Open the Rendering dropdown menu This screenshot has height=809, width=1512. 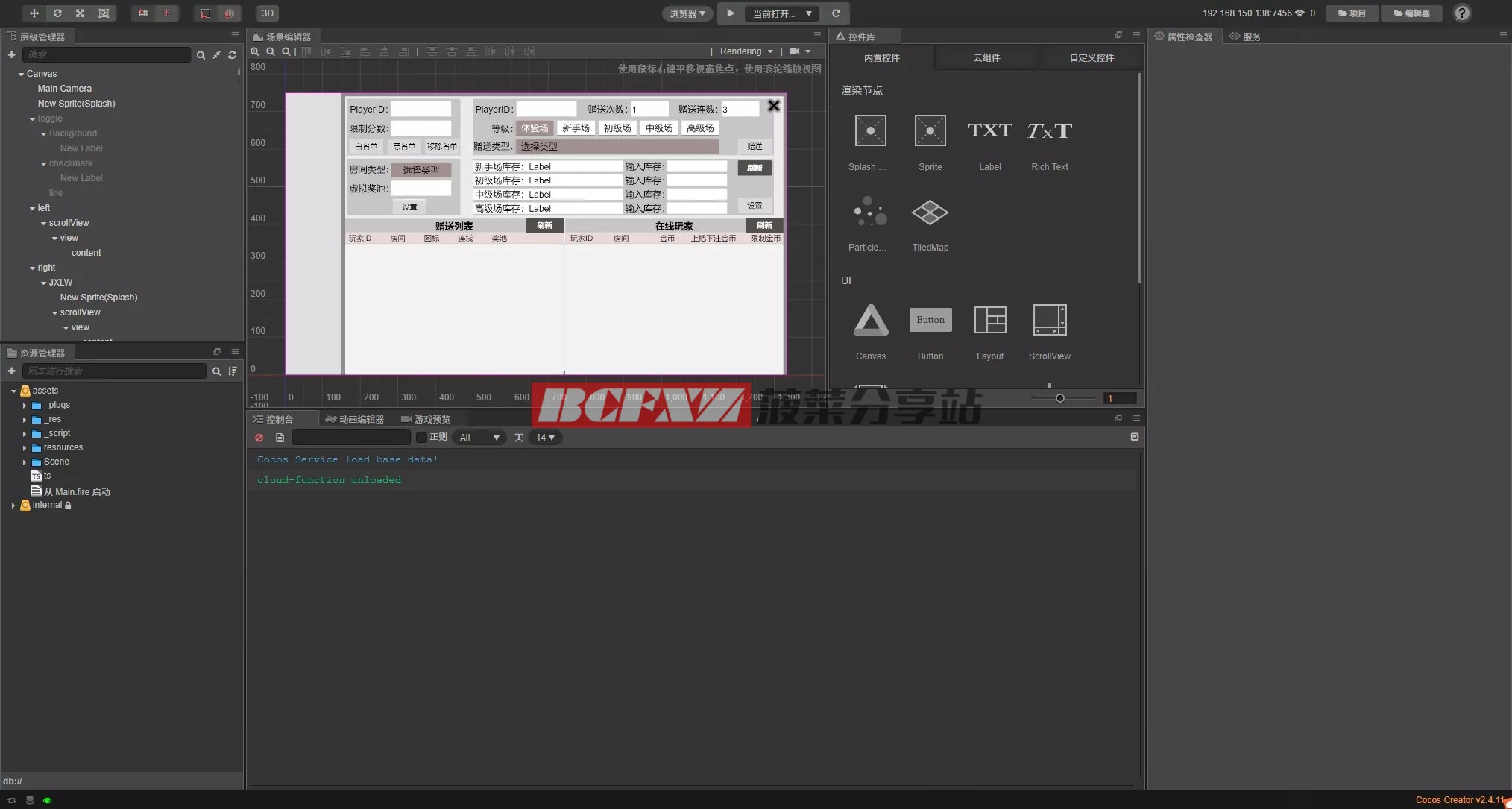(746, 51)
